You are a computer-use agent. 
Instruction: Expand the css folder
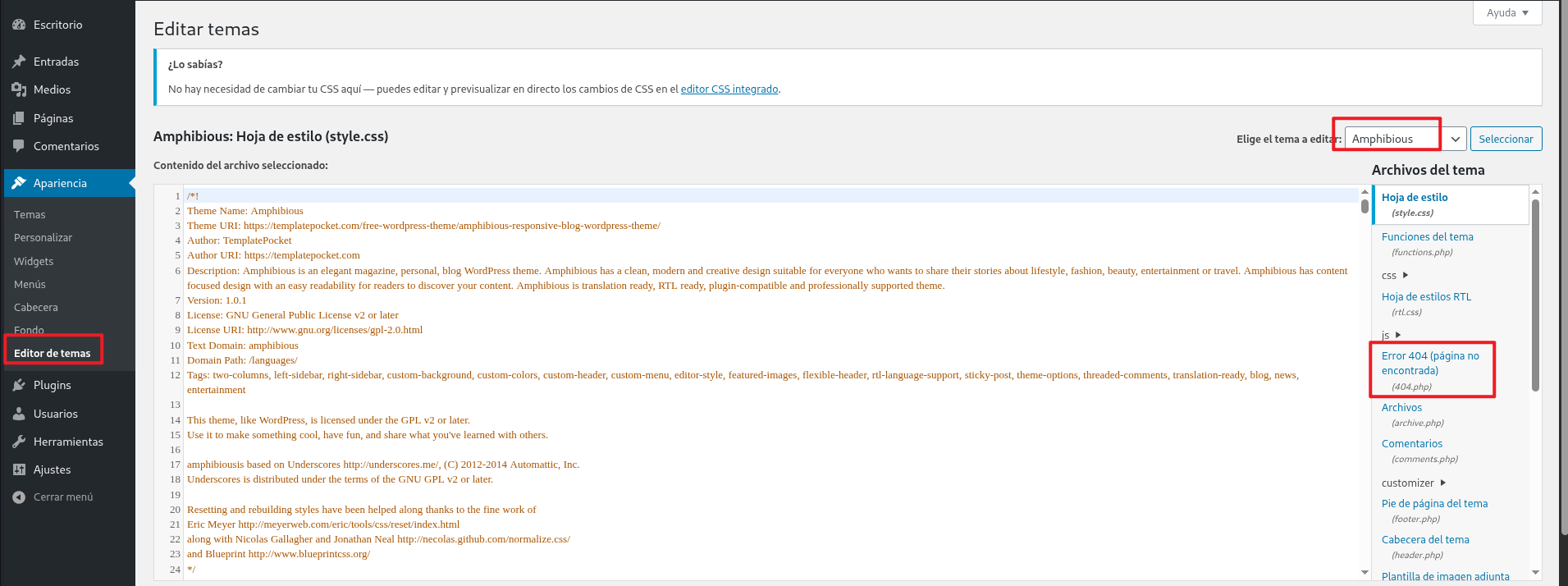[1395, 276]
